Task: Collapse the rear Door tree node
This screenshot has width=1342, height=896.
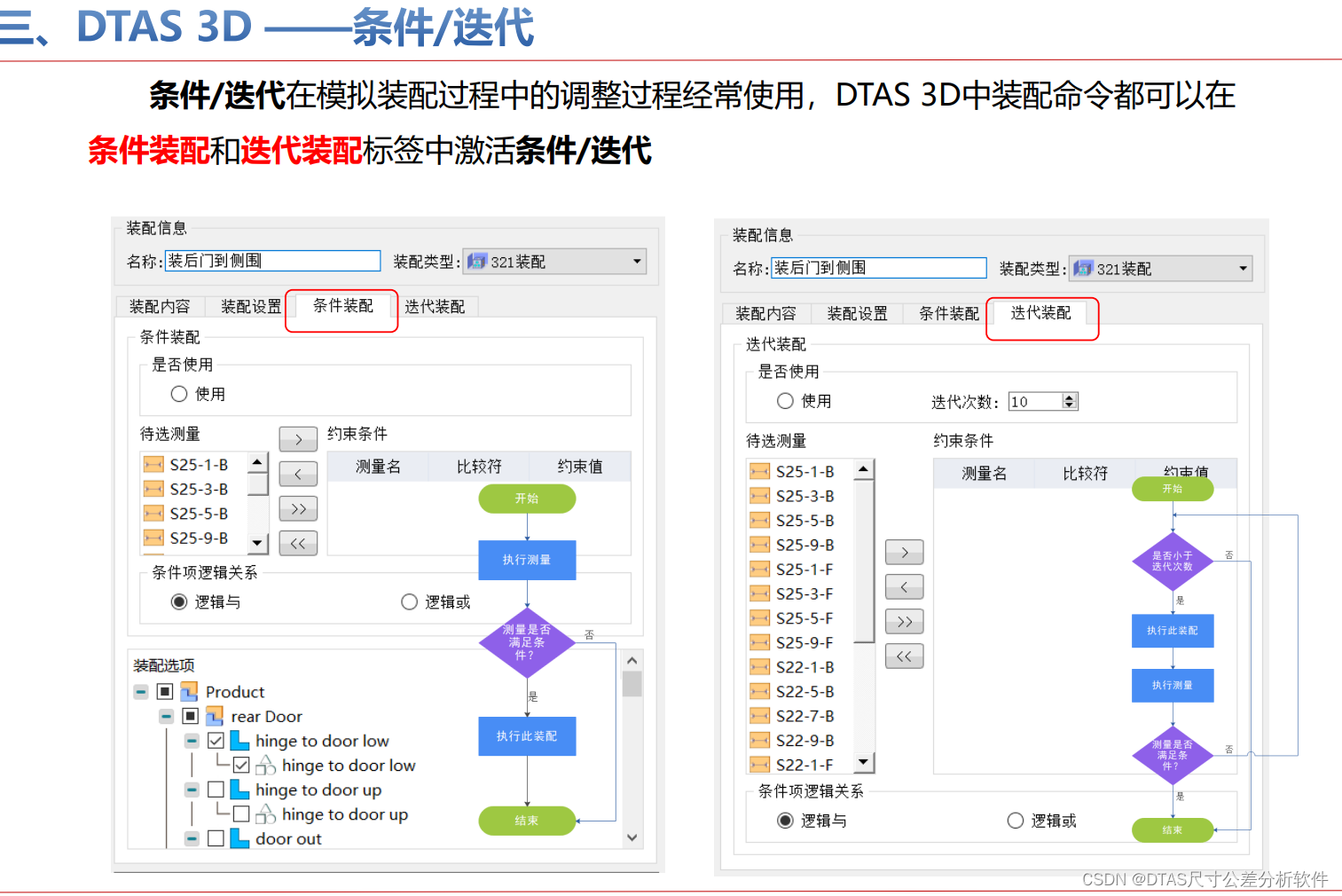Action: pos(166,716)
